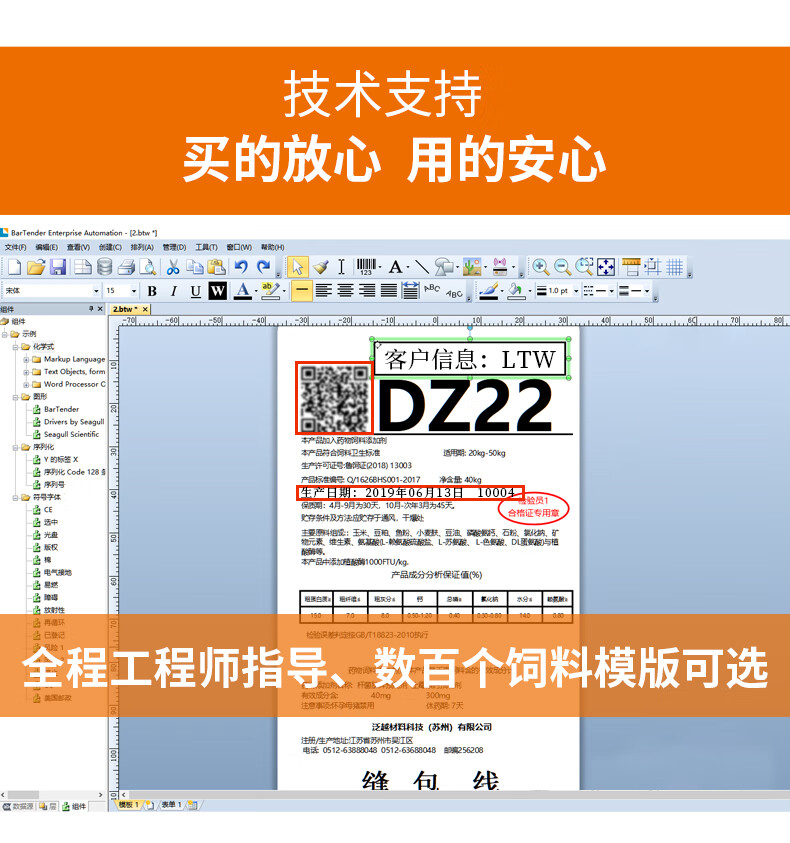Toggle snap-to-guides crosshair icon
Image resolution: width=790 pixels, height=843 pixels.
[x=653, y=267]
